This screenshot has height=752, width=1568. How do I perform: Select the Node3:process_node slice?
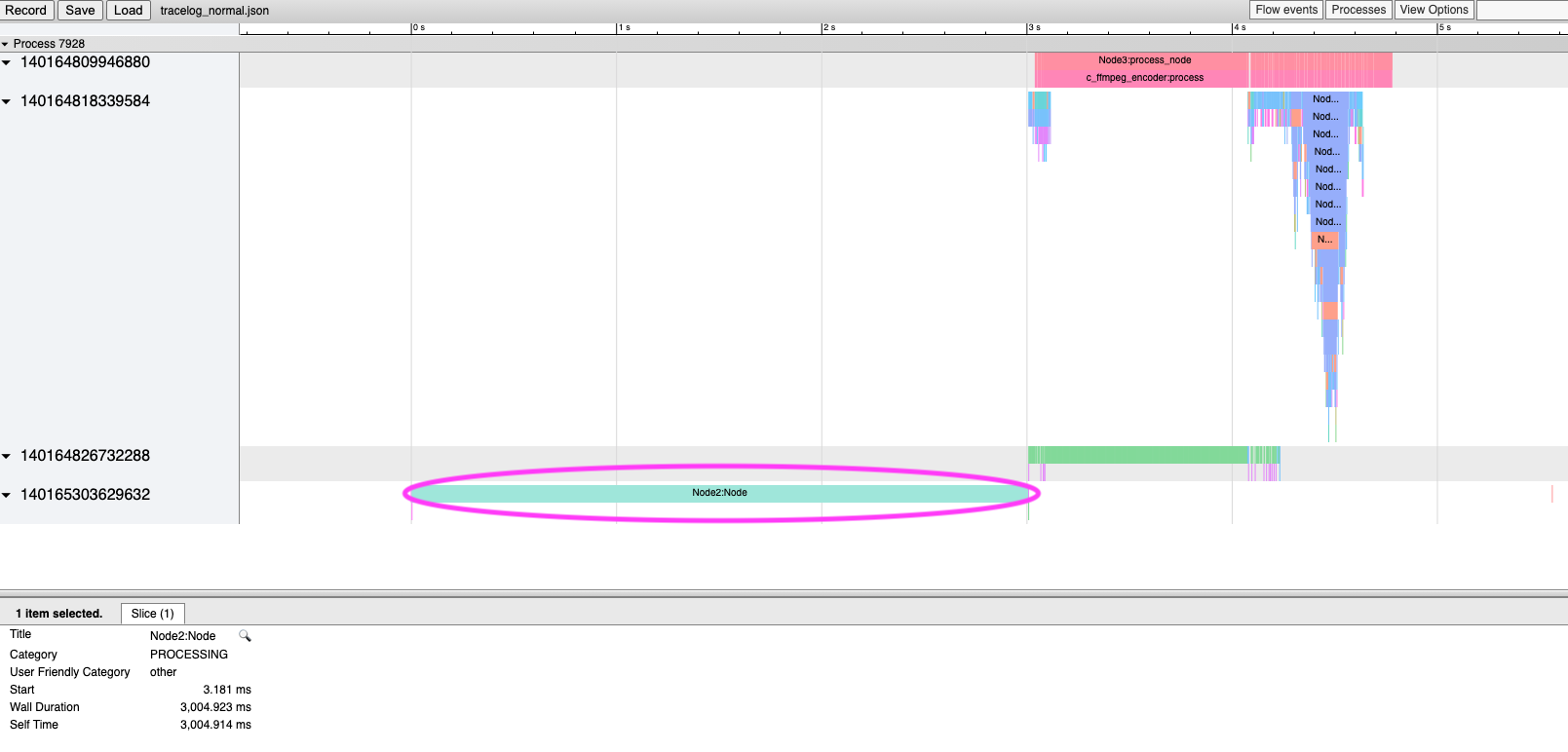[x=1144, y=60]
